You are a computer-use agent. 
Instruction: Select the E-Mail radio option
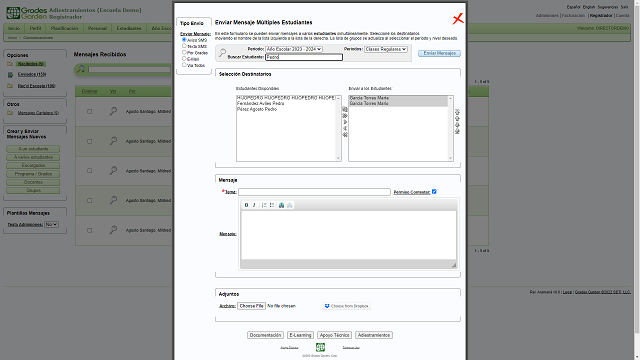tap(184, 58)
